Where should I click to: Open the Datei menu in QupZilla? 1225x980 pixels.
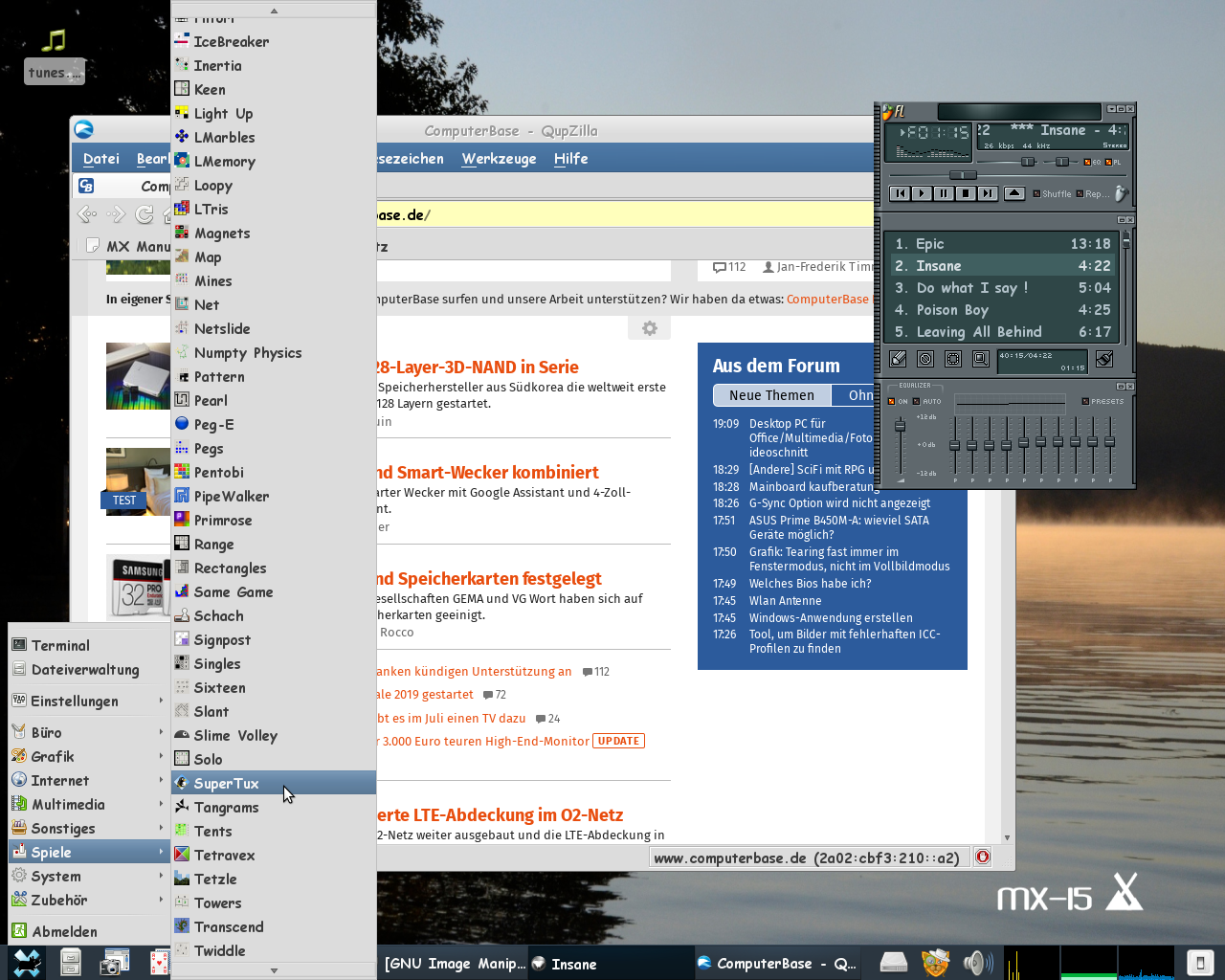point(101,159)
